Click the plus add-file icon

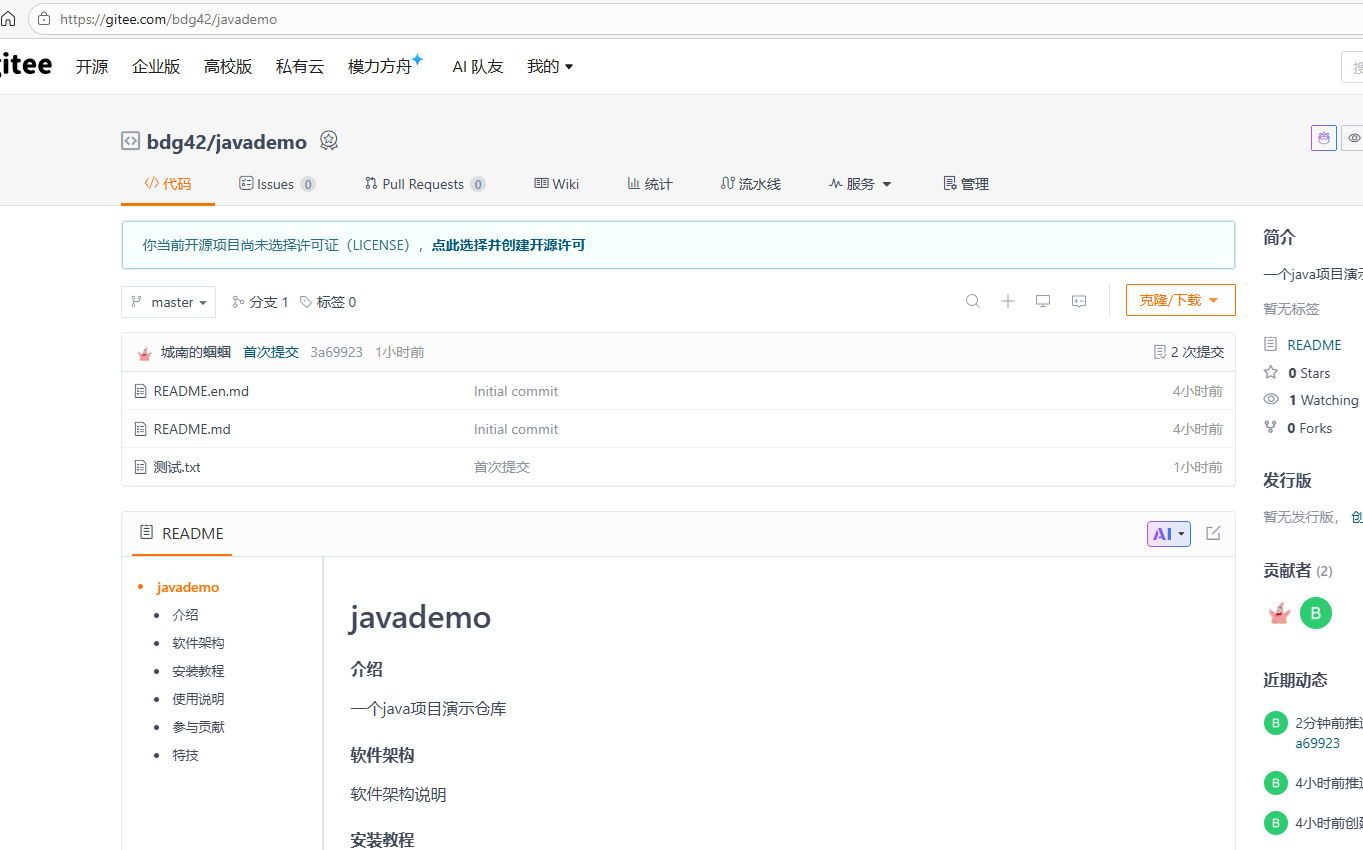click(x=1008, y=301)
